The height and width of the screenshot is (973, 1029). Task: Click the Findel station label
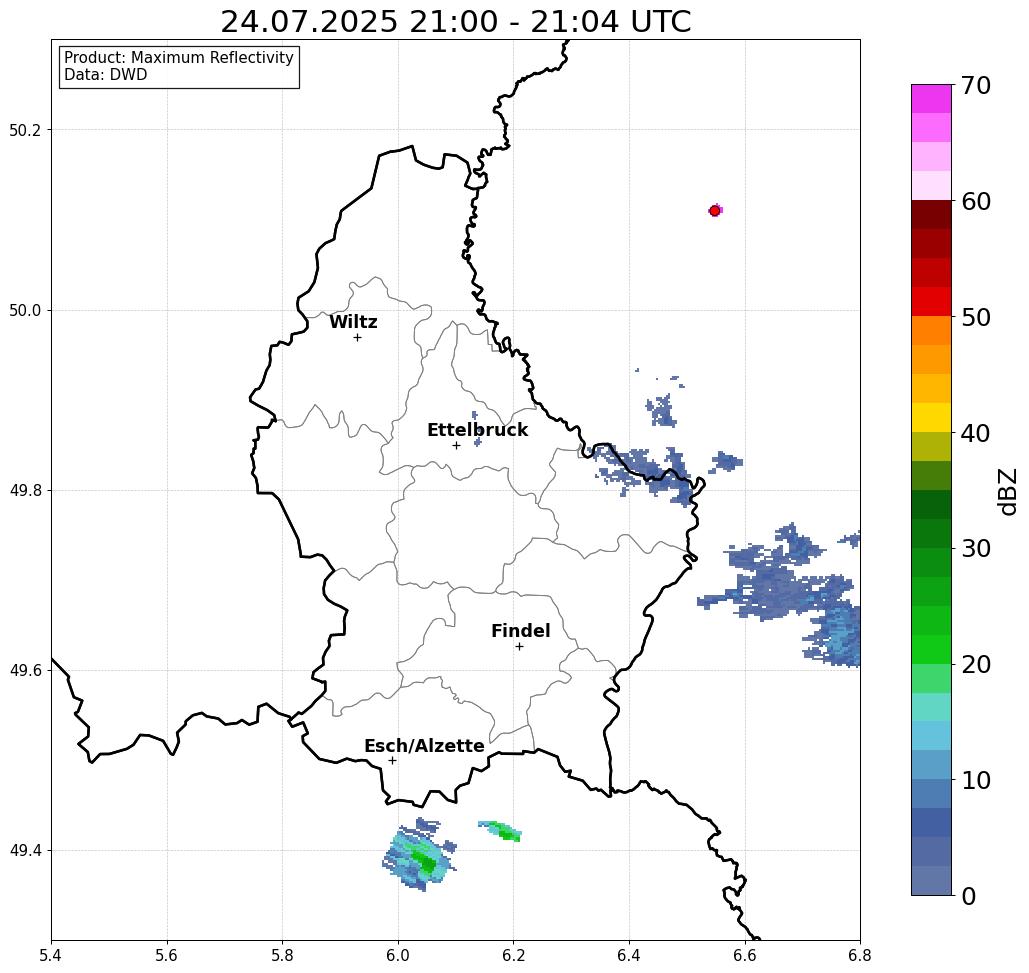(x=520, y=631)
